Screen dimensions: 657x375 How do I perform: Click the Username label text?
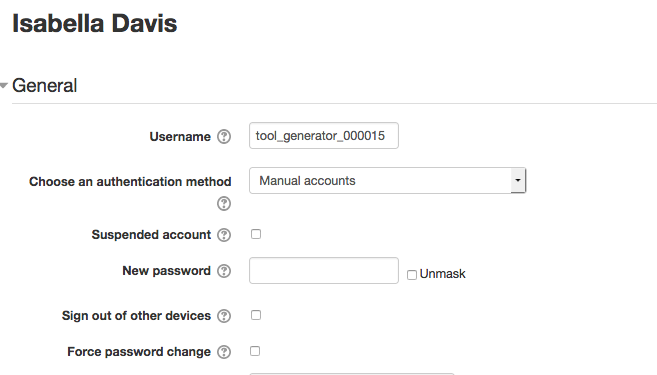click(x=180, y=137)
